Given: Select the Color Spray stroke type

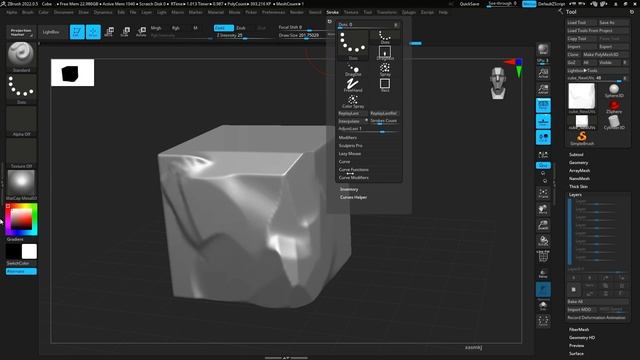Looking at the screenshot, I should point(353,101).
